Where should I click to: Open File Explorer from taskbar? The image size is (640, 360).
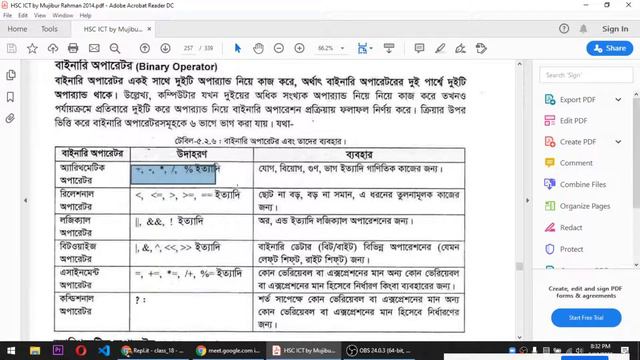tap(35, 351)
